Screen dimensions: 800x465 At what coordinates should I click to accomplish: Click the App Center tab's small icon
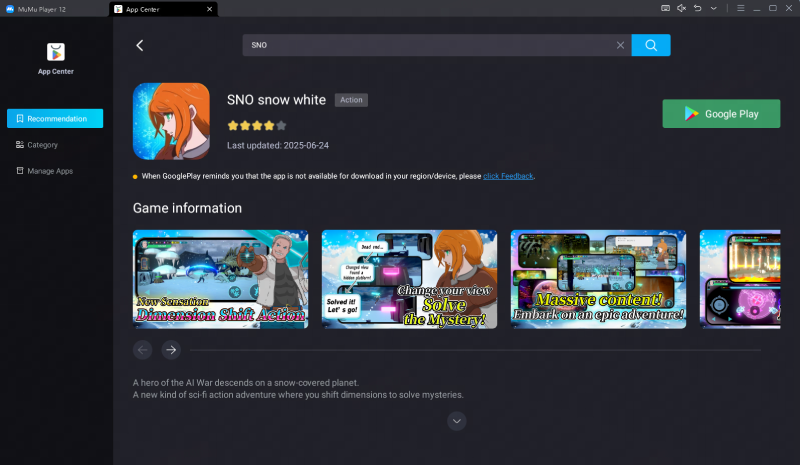point(118,9)
